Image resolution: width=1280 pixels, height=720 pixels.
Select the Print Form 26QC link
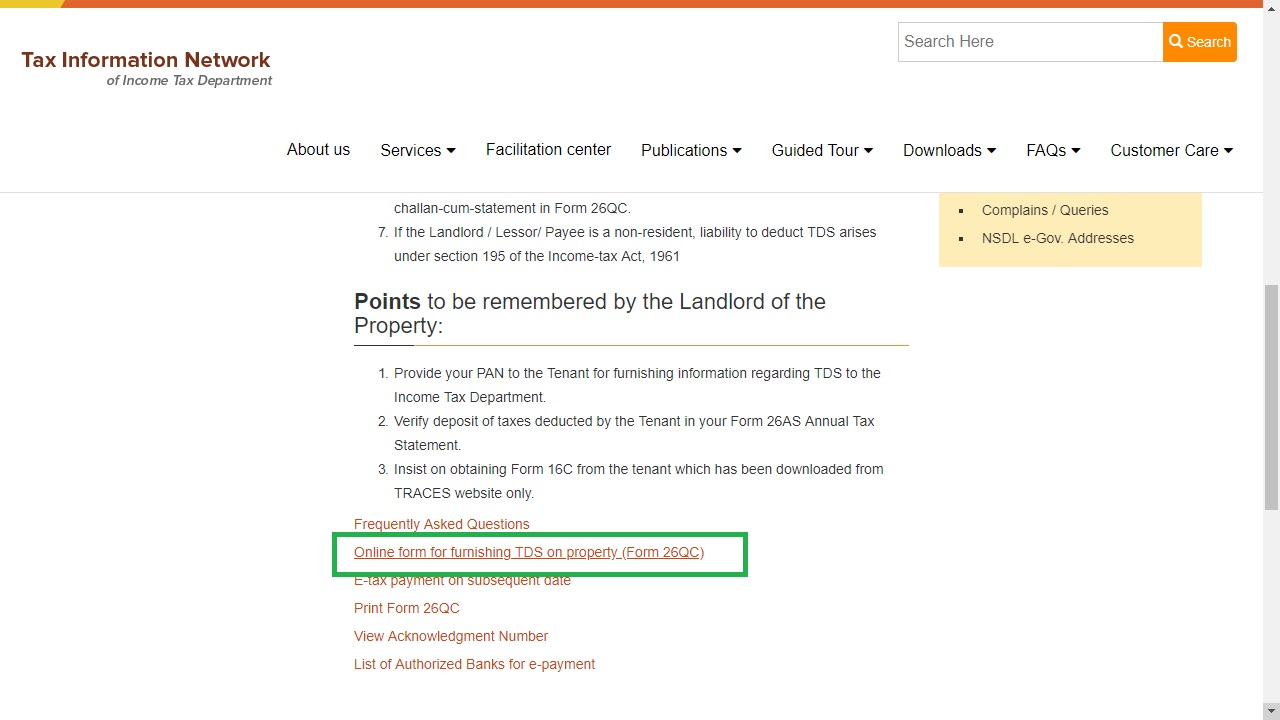pos(406,608)
